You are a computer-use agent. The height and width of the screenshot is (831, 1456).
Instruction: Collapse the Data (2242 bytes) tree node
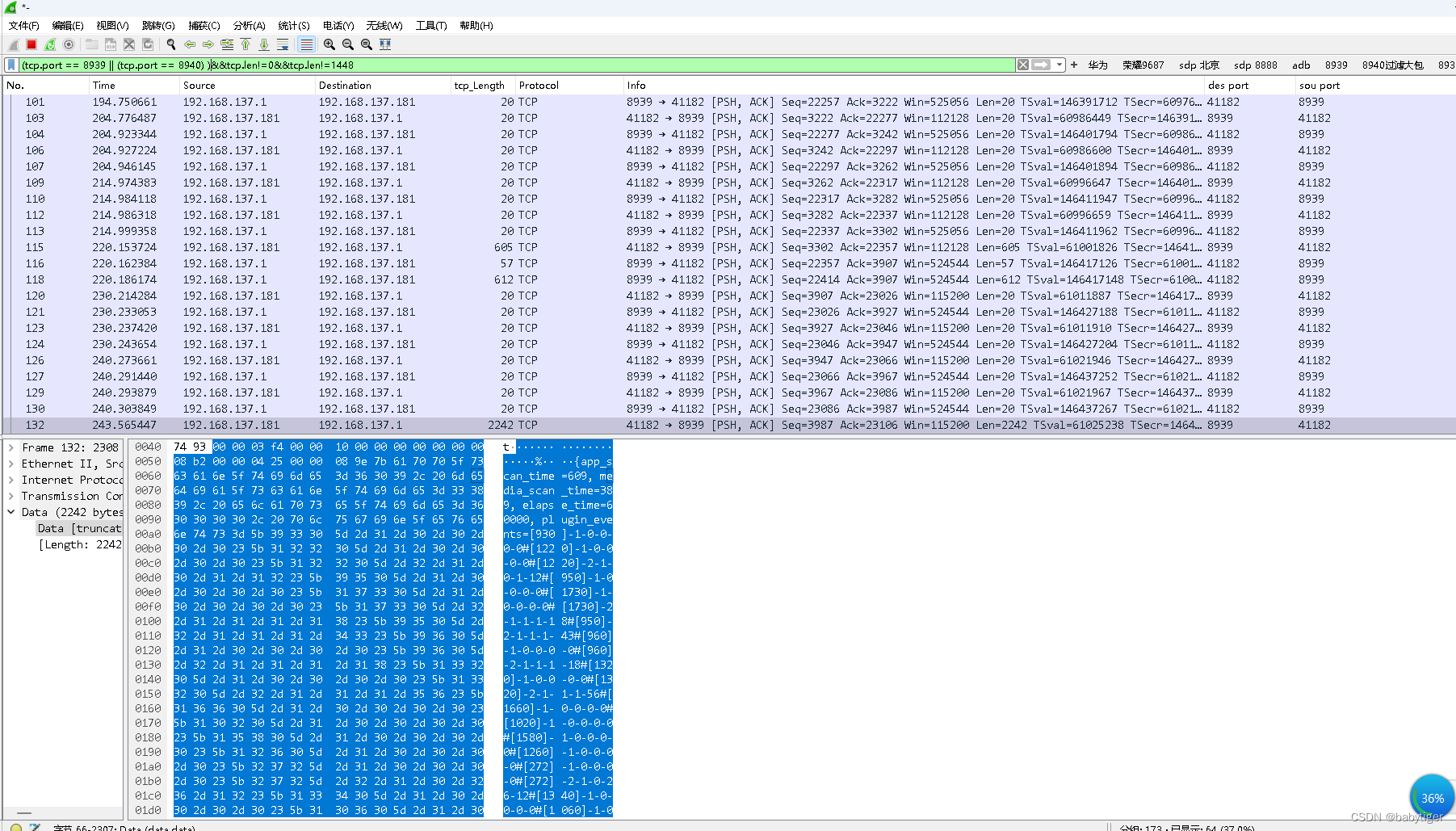click(x=10, y=512)
